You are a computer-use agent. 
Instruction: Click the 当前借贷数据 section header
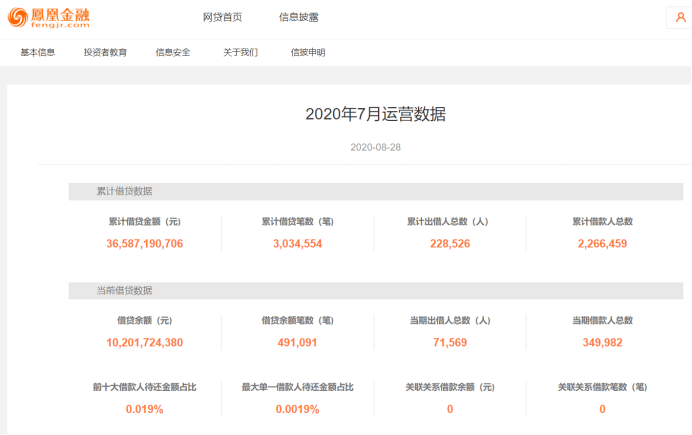124,291
